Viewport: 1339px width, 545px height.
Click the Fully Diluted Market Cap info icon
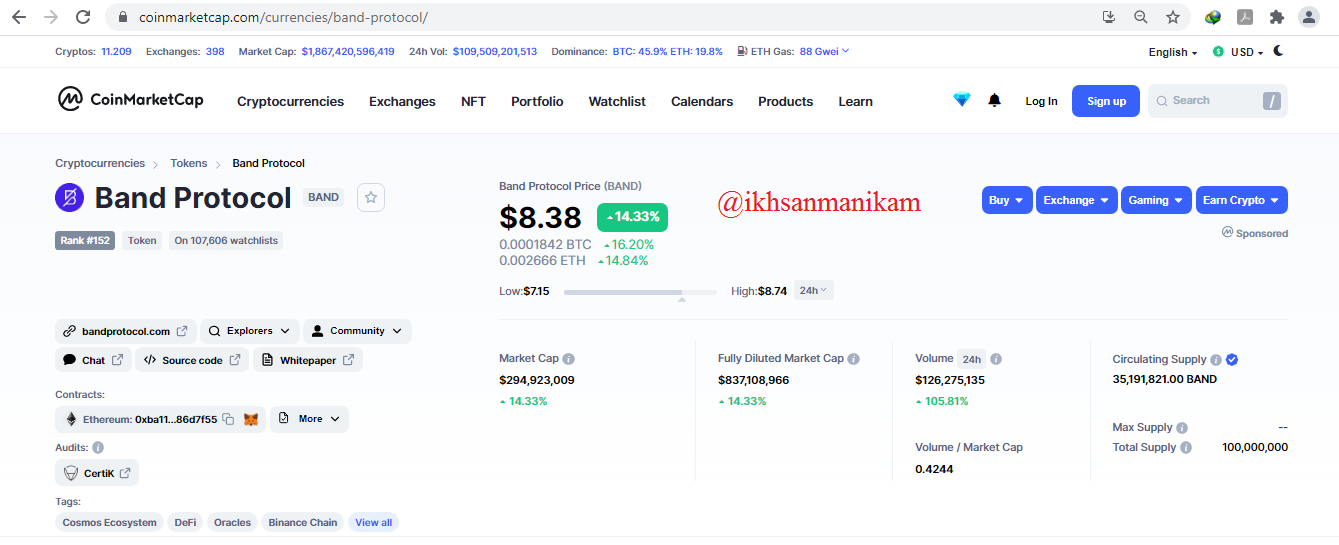click(853, 359)
